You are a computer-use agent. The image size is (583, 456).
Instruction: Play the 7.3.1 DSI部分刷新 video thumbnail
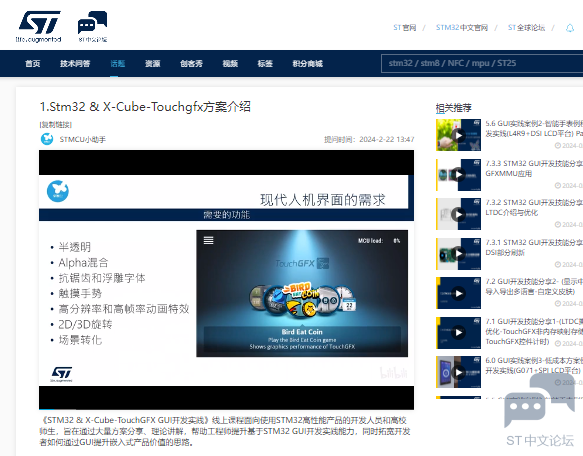click(458, 254)
